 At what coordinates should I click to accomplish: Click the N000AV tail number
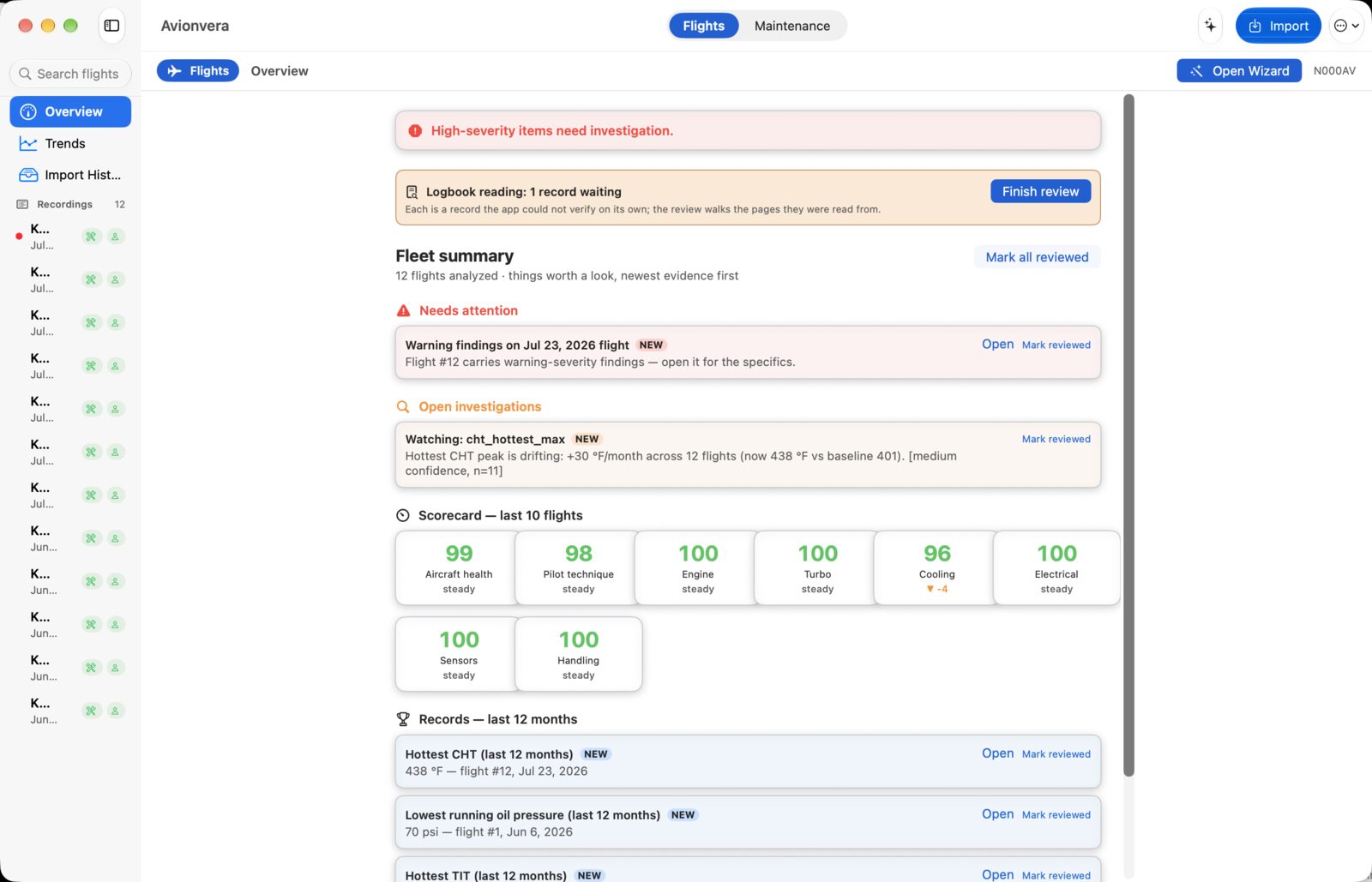(x=1334, y=71)
